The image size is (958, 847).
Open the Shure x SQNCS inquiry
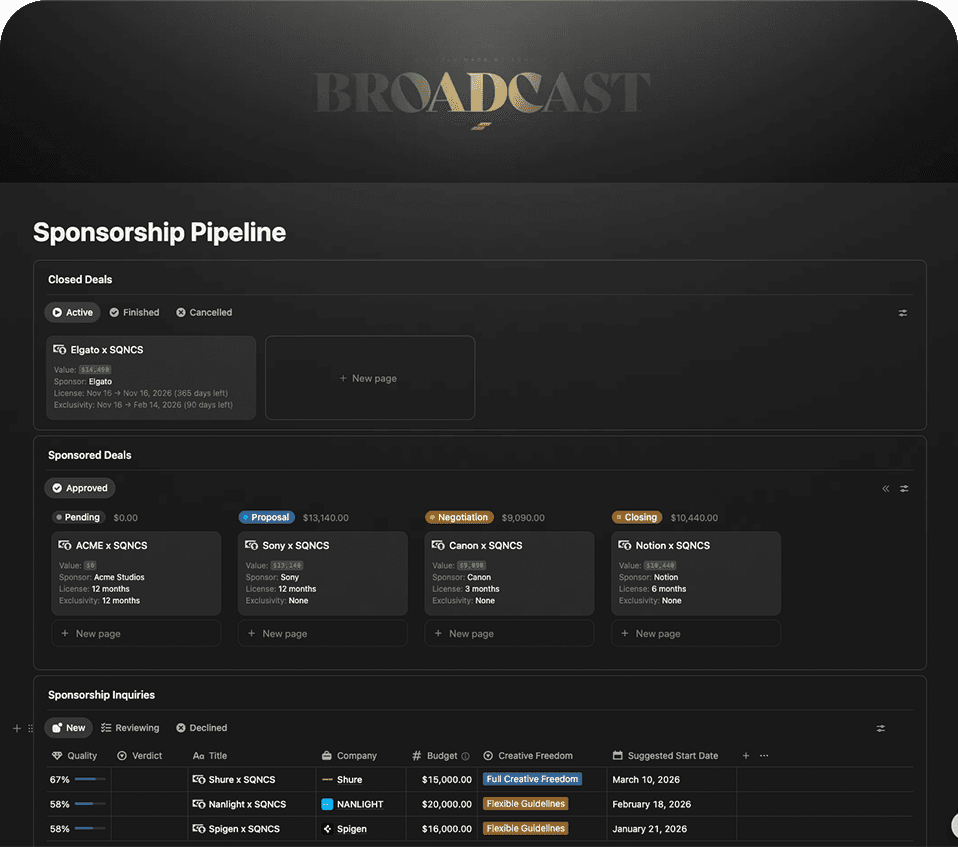[241, 780]
